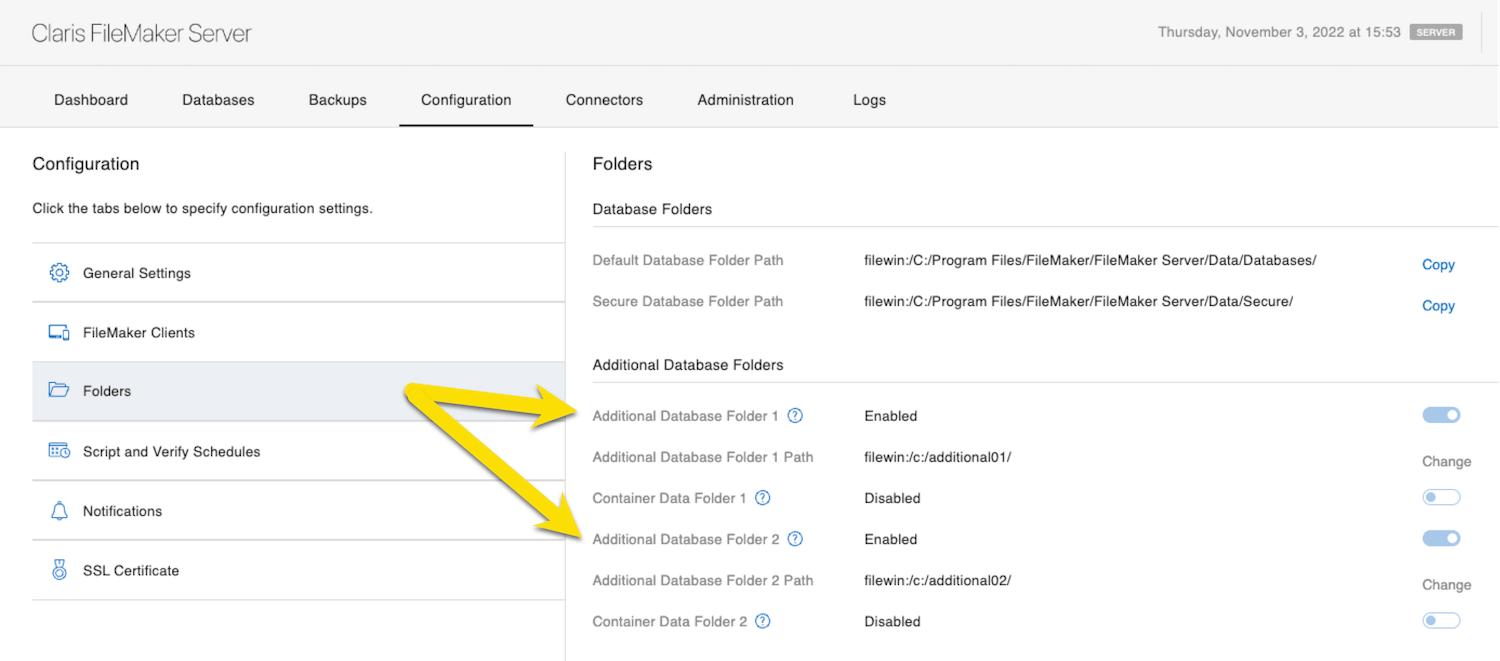Viewport: 1500px width, 661px height.
Task: Open Script and Verify Schedules section
Action: pos(298,451)
